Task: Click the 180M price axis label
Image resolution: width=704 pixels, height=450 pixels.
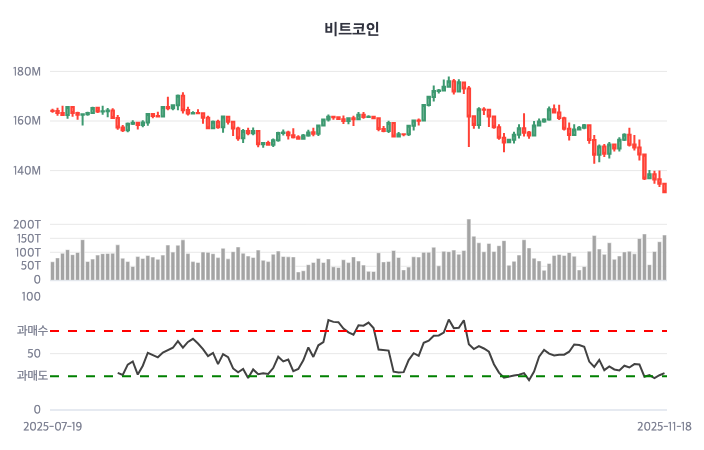Action: click(x=27, y=72)
